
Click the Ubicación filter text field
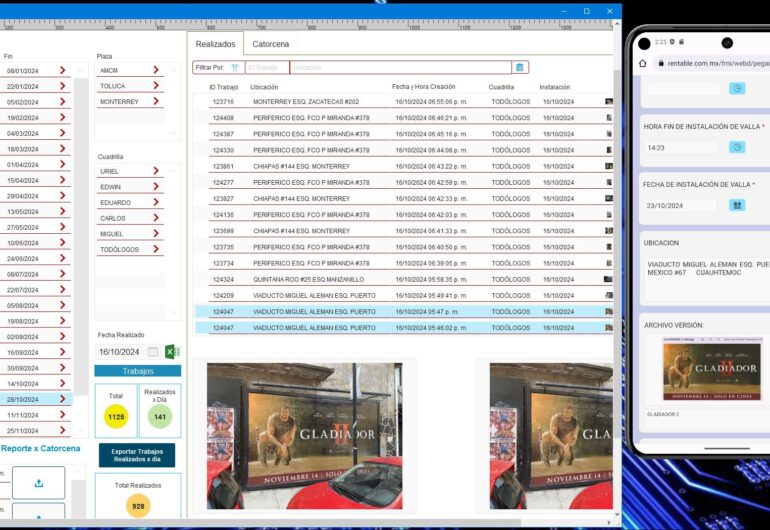point(400,67)
